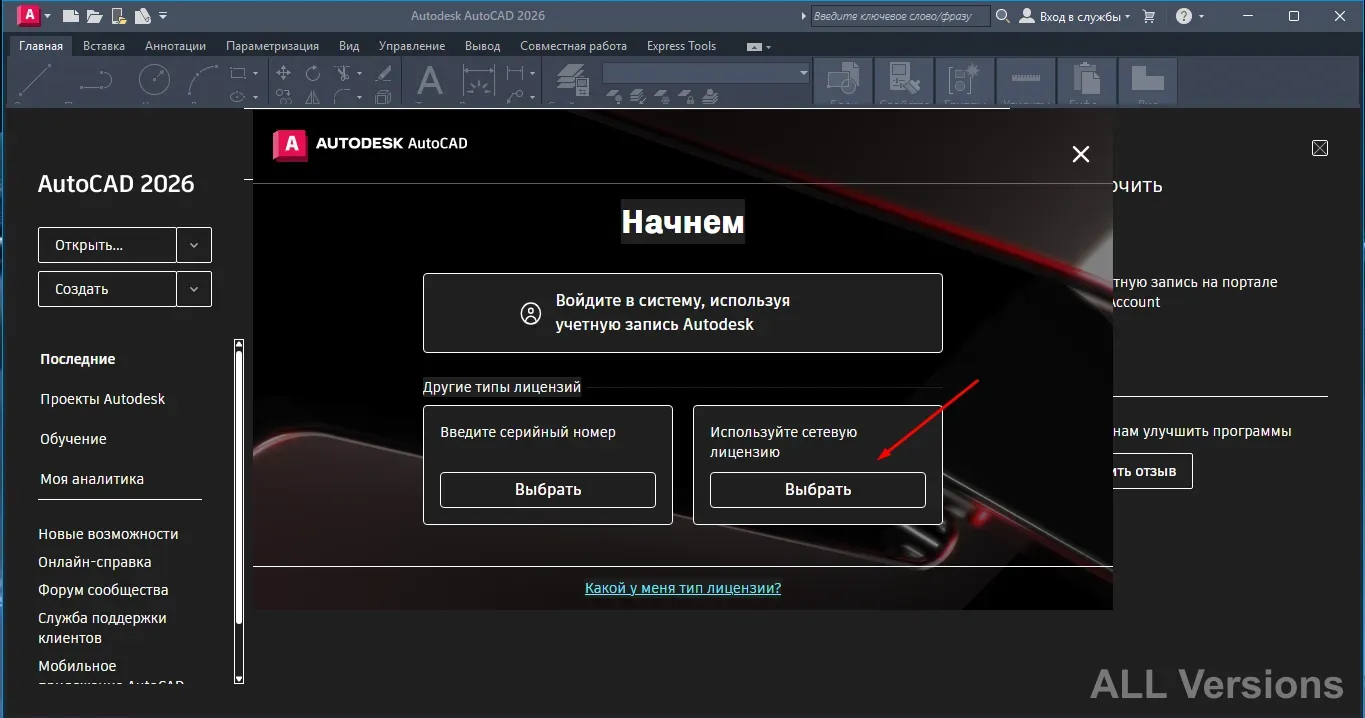Viewport: 1365px width, 718px height.
Task: Click the Autodesk App Store cart icon
Action: point(1148,16)
